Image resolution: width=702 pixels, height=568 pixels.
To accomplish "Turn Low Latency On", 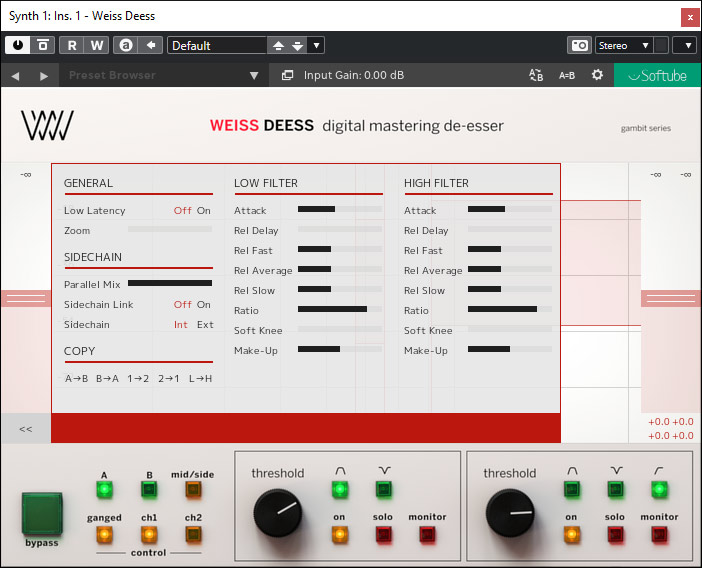I will point(204,211).
